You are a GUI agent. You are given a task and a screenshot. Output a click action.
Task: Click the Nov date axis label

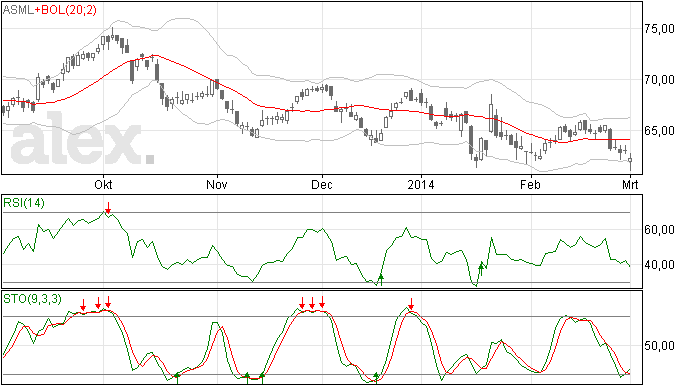(x=217, y=184)
